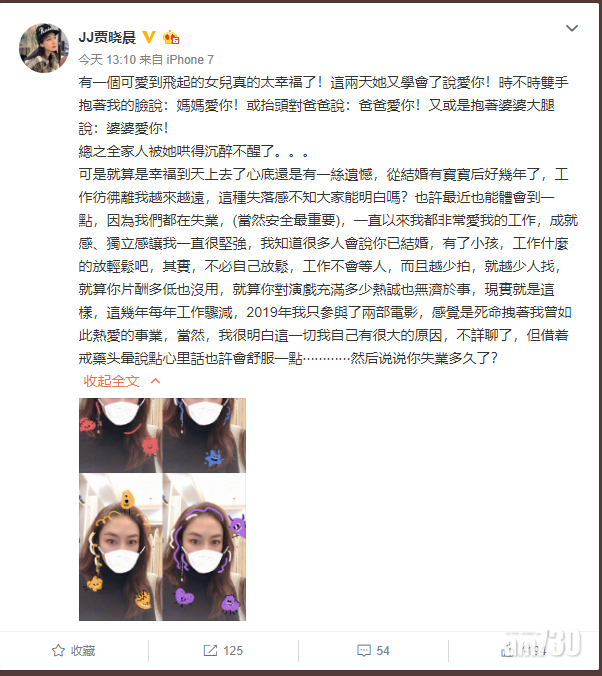Open reposts count 125
Screen dimensions: 602x676
tap(233, 651)
